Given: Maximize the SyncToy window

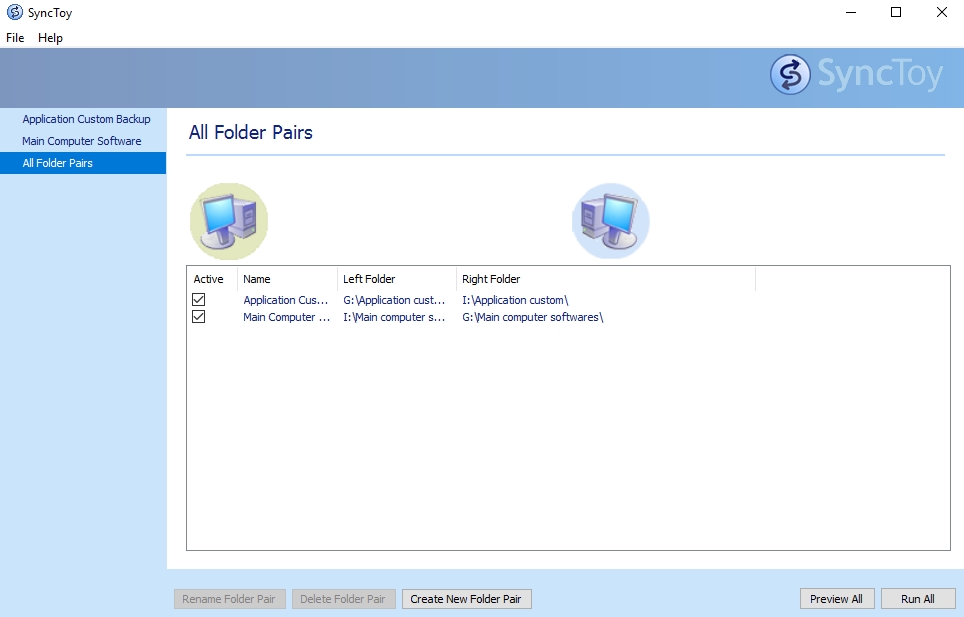Looking at the screenshot, I should (x=896, y=12).
